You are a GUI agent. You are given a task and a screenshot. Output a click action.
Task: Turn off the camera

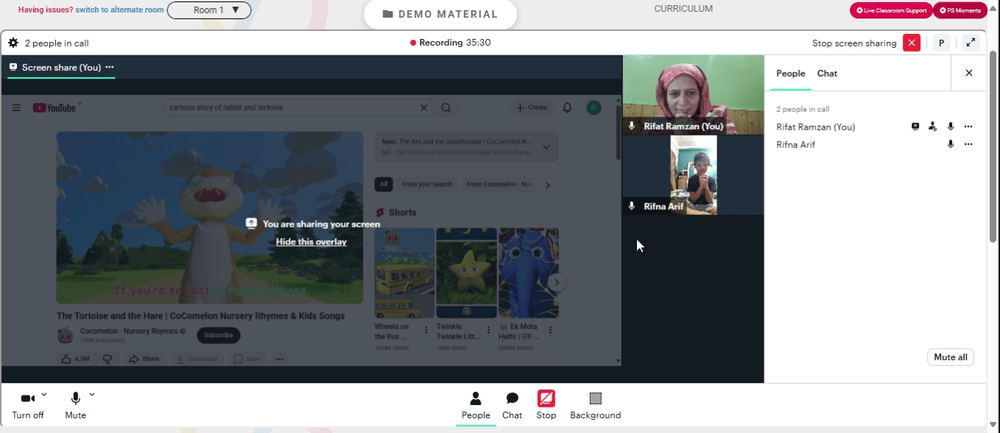point(27,405)
